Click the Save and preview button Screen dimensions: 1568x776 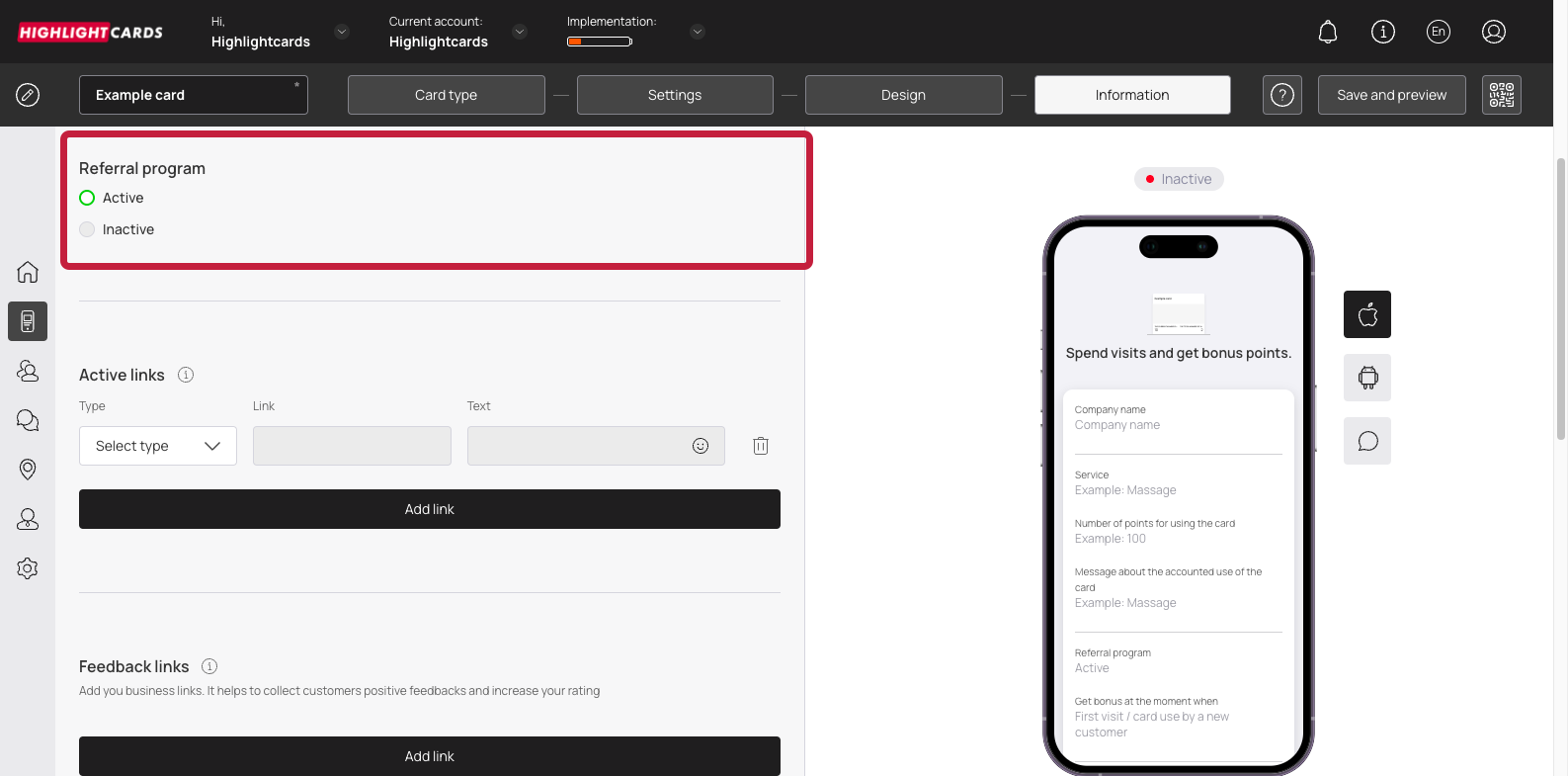[1391, 95]
